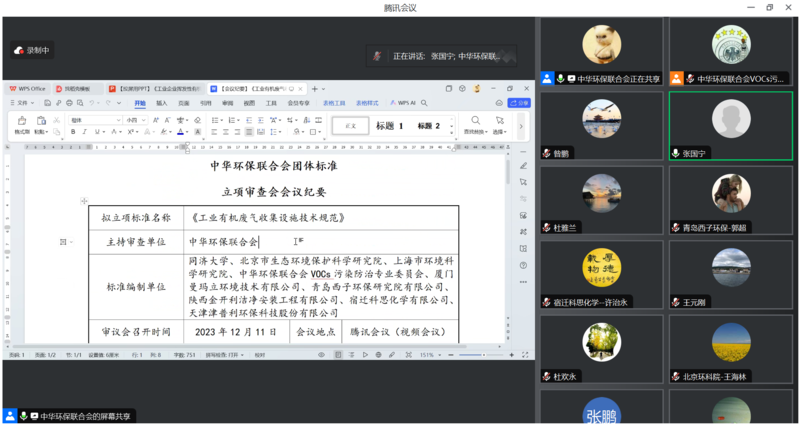
Task: Toggle character shading gray A button
Action: pos(197,132)
